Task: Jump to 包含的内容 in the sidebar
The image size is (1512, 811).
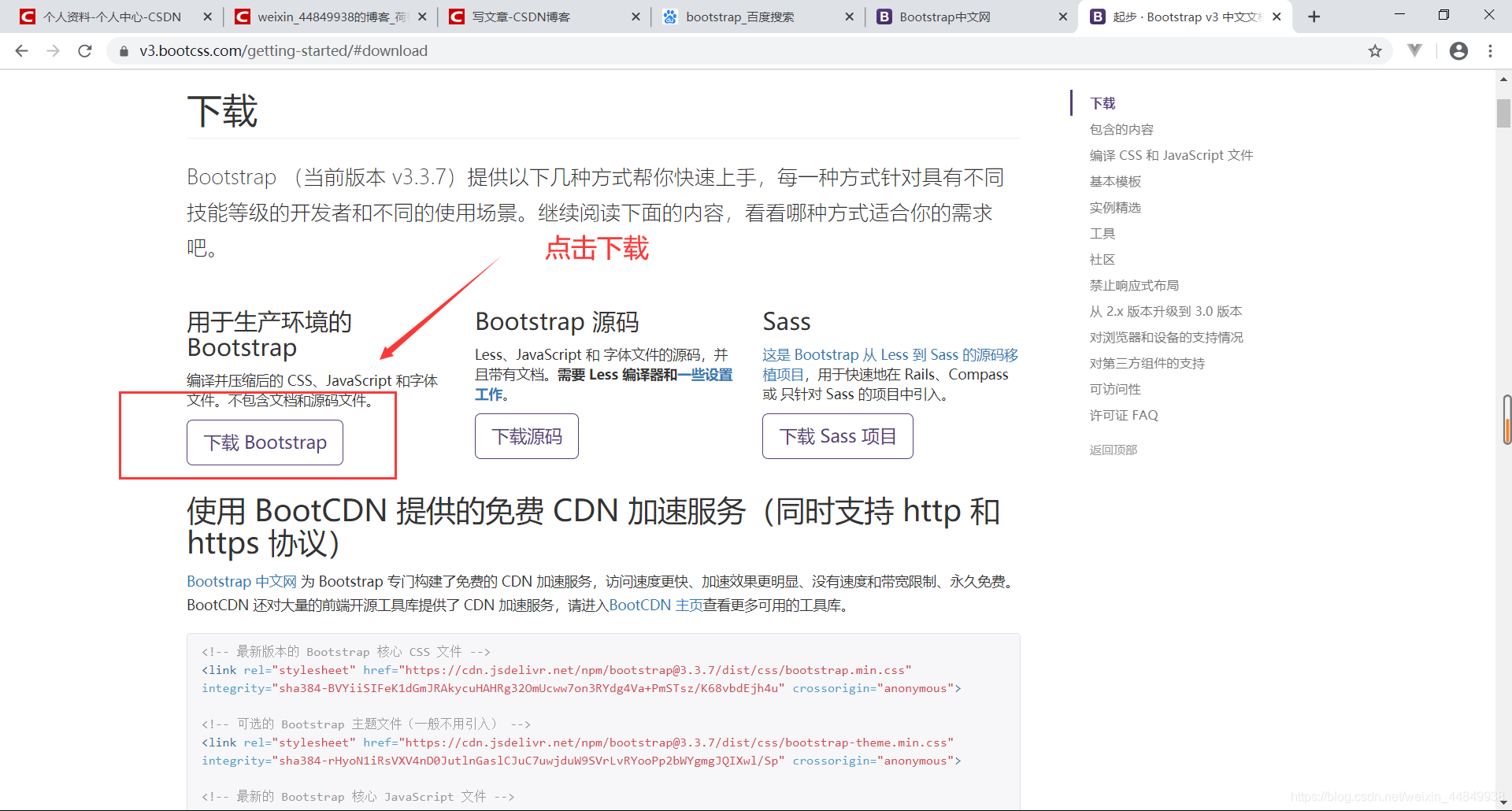Action: coord(1121,129)
